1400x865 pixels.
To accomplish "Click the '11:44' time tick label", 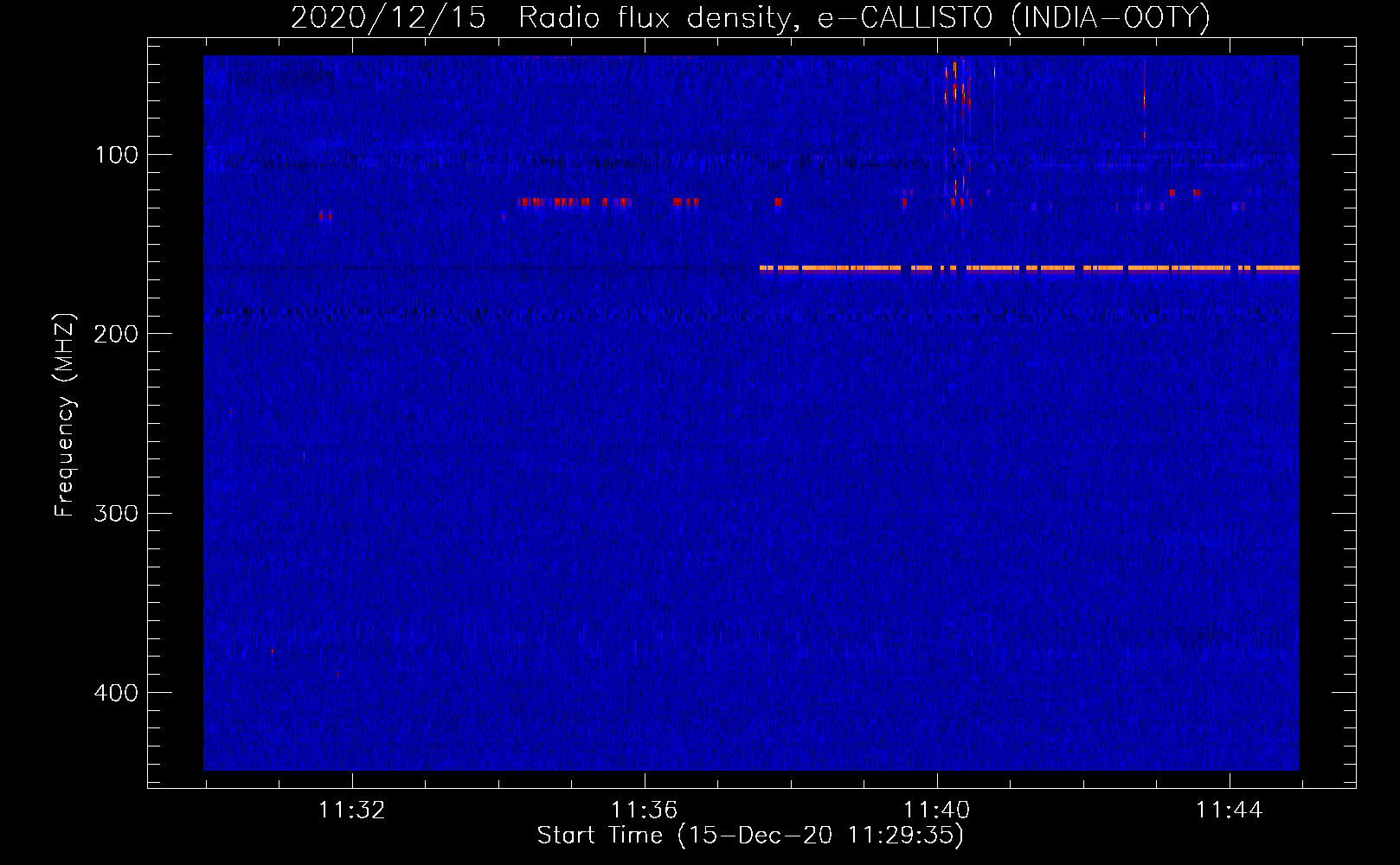I will (1229, 811).
